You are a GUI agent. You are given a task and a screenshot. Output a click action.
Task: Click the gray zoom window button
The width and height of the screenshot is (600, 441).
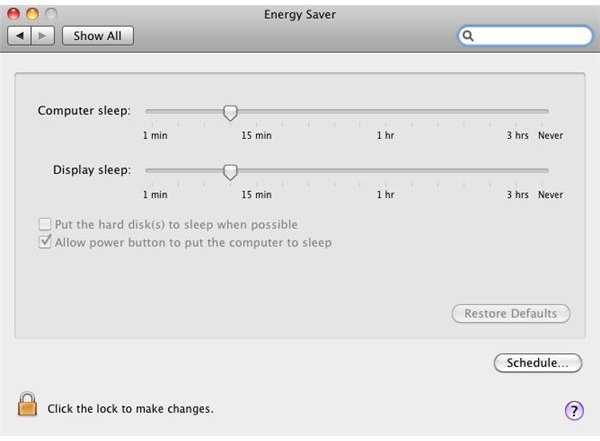pos(51,14)
